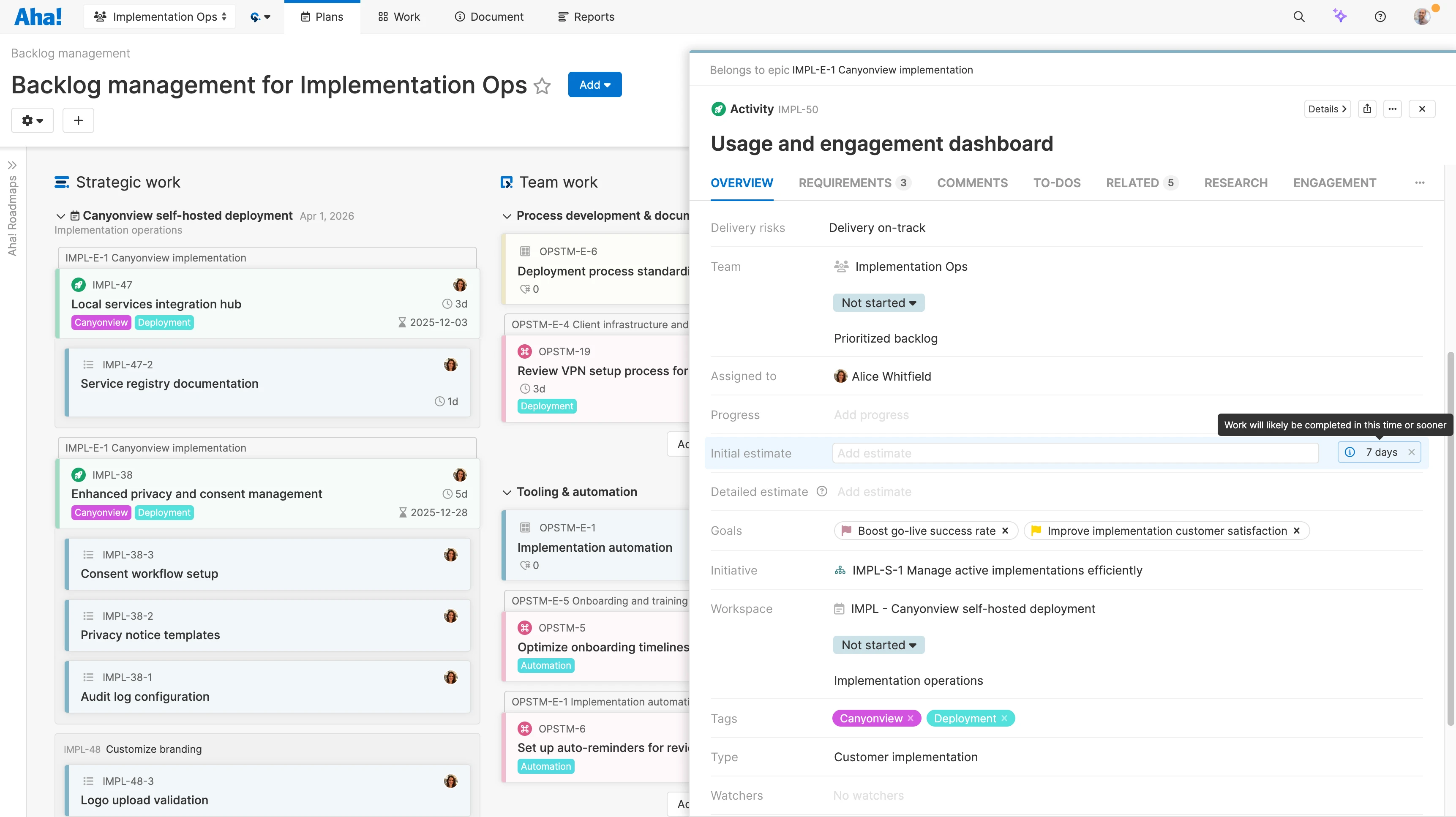Viewport: 1456px width, 817px height.
Task: Favorite the backlog view with the star
Action: pyautogui.click(x=543, y=87)
